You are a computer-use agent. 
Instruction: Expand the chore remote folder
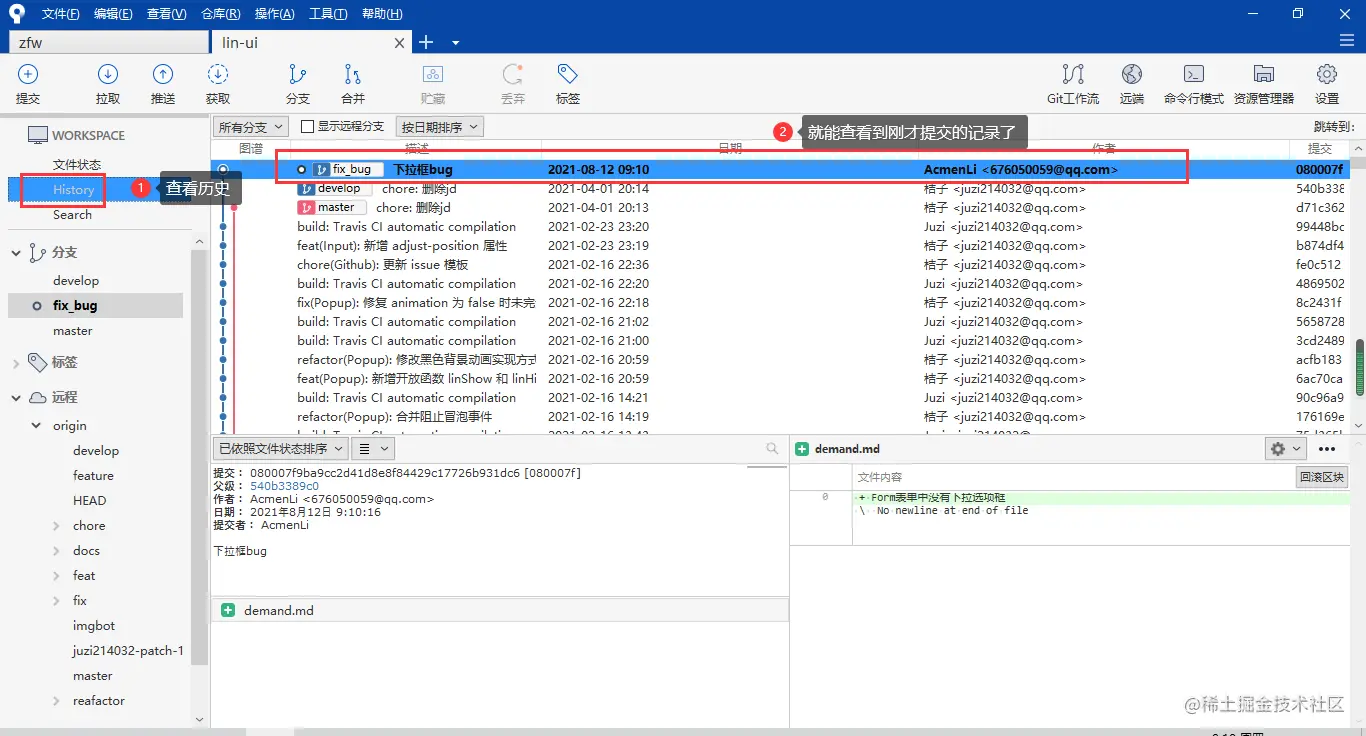(57, 526)
